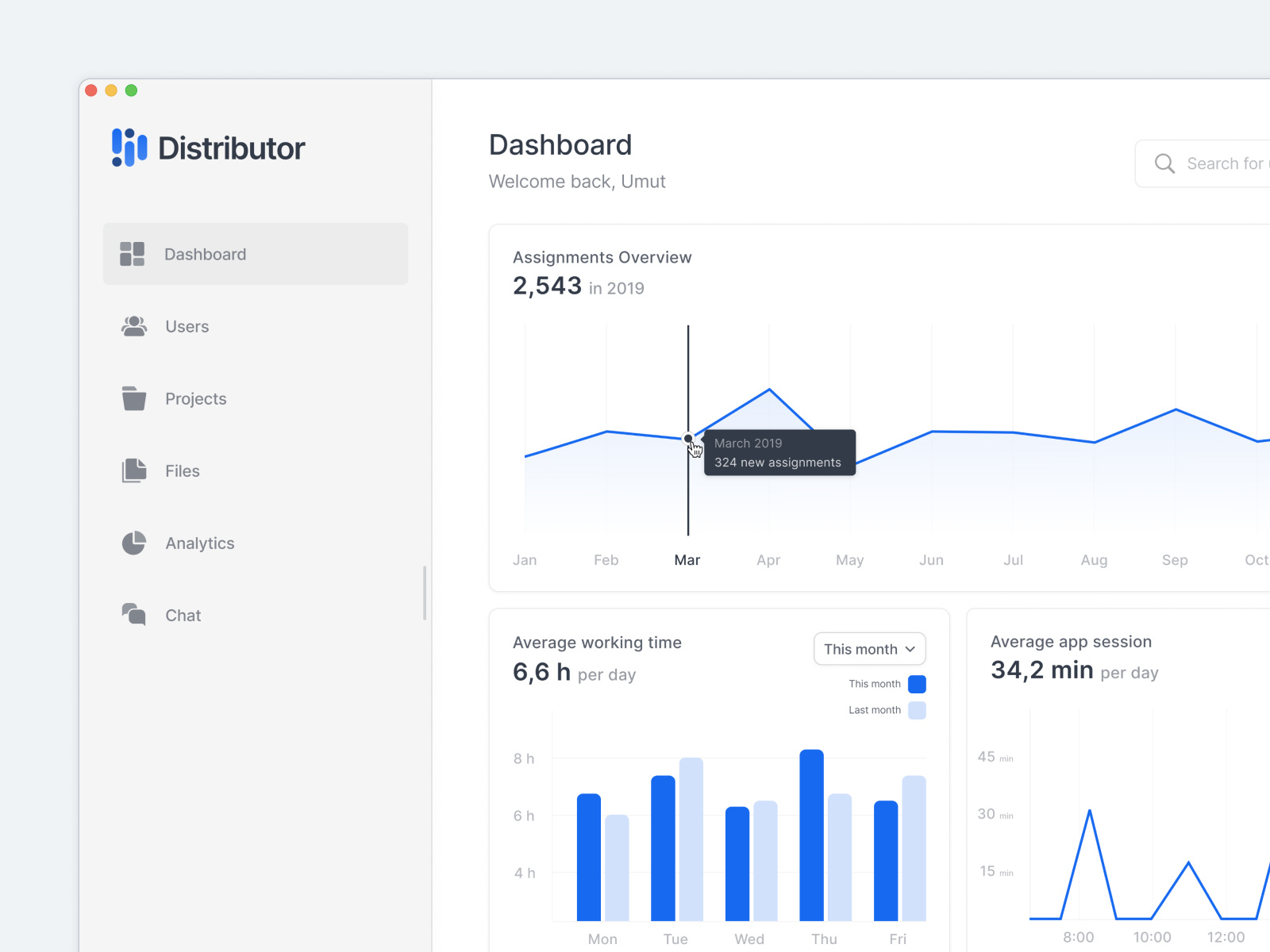Click the 'Search for' input field

pyautogui.click(x=1225, y=163)
